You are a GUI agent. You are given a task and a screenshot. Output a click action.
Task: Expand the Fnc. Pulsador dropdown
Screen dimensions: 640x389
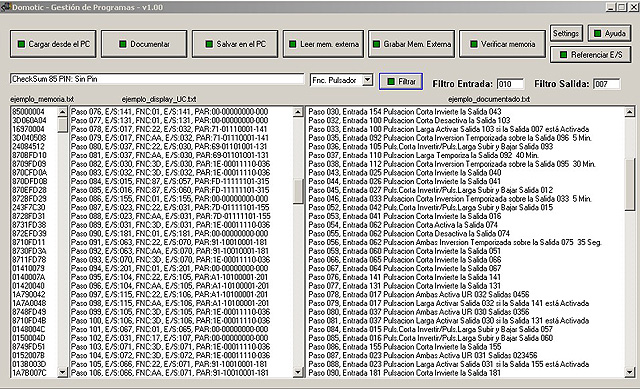coord(368,80)
